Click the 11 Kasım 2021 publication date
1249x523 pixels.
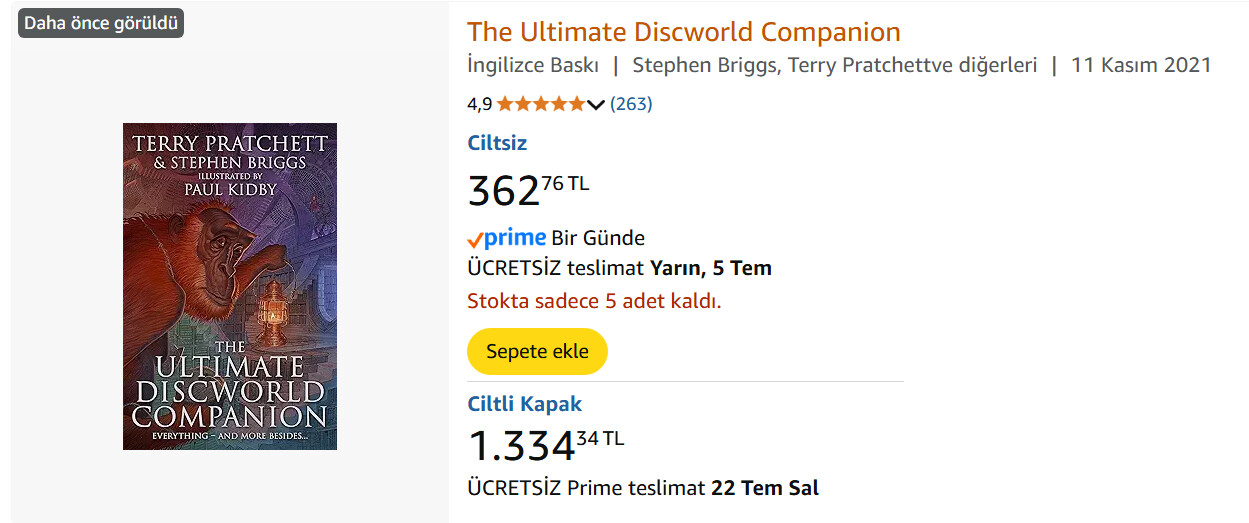(x=1141, y=65)
